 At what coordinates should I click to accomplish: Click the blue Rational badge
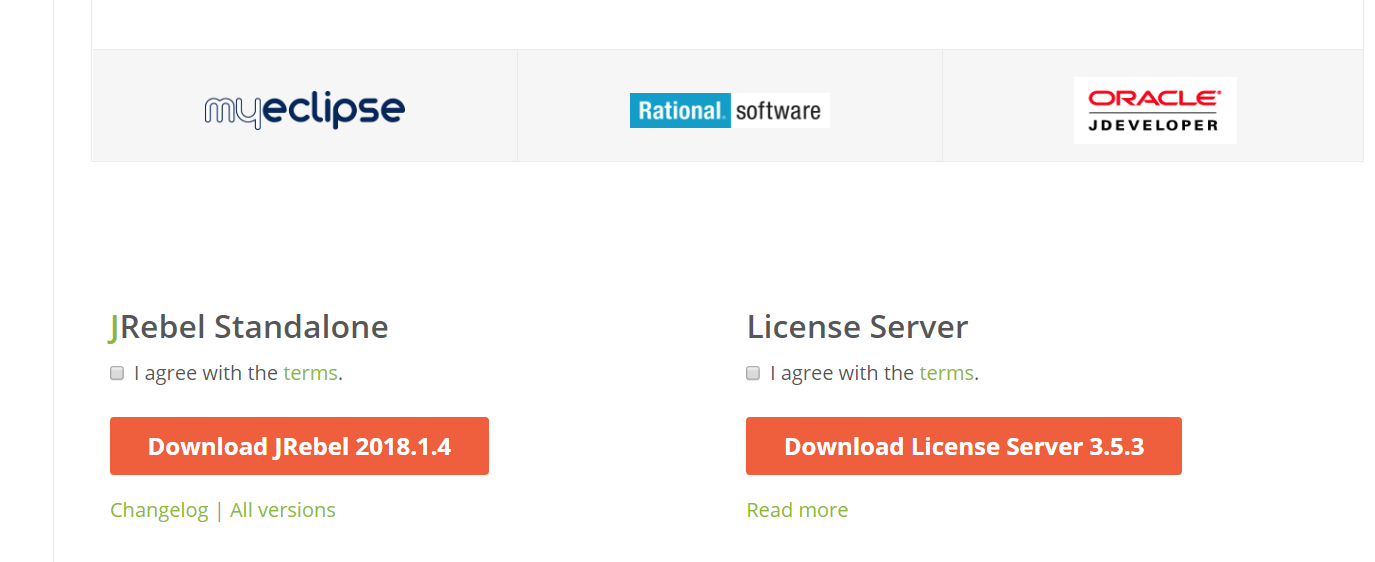(x=680, y=110)
